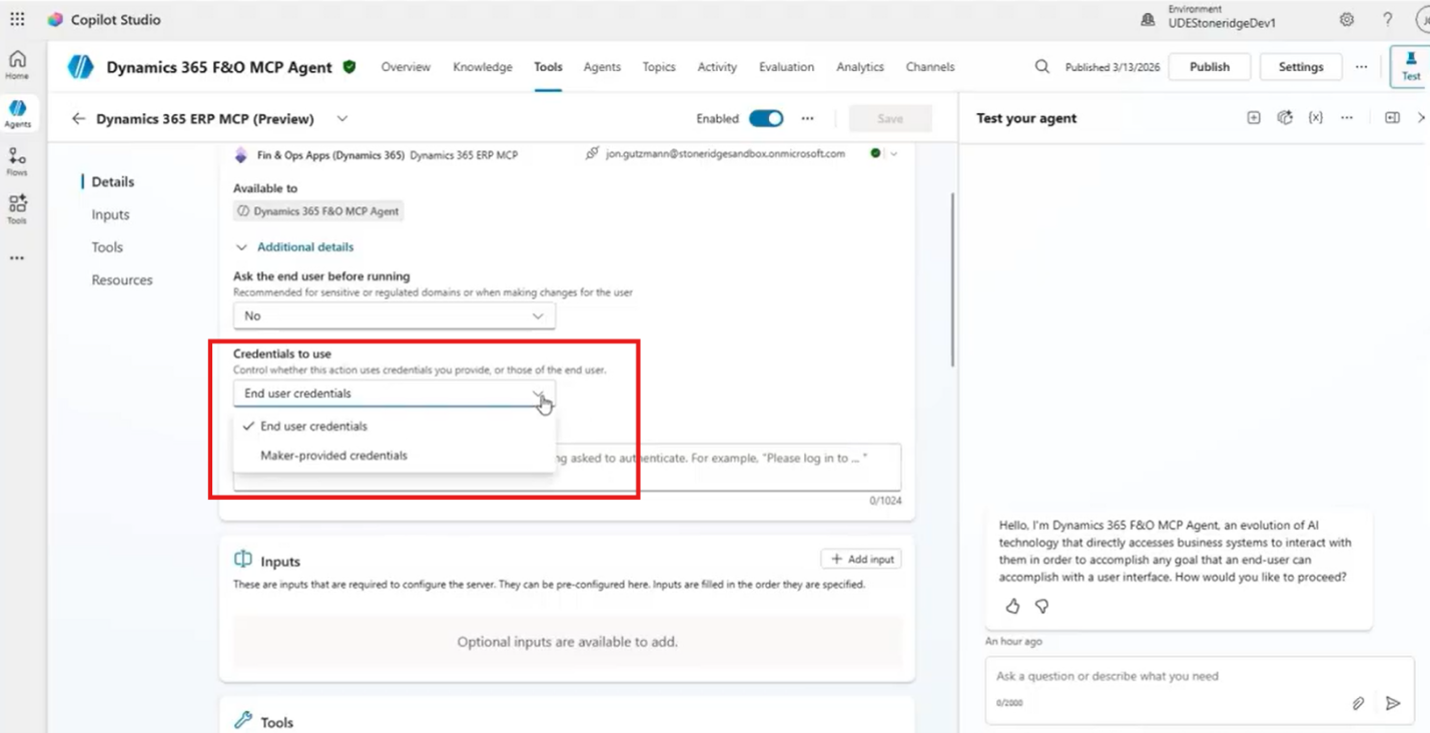Open the Ask before running dropdown
Image resolution: width=1430 pixels, height=733 pixels.
click(x=394, y=315)
